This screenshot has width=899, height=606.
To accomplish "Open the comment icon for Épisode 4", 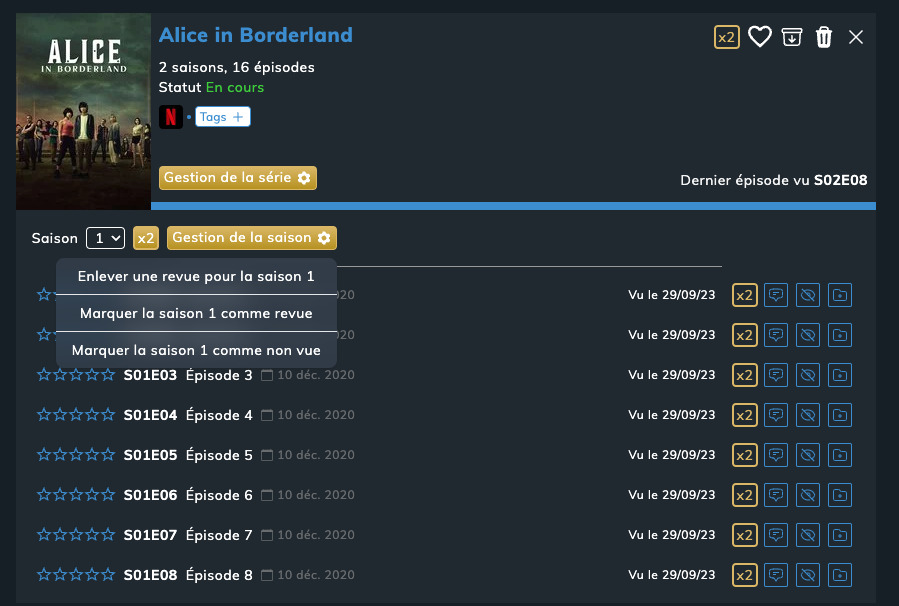I will coord(776,415).
